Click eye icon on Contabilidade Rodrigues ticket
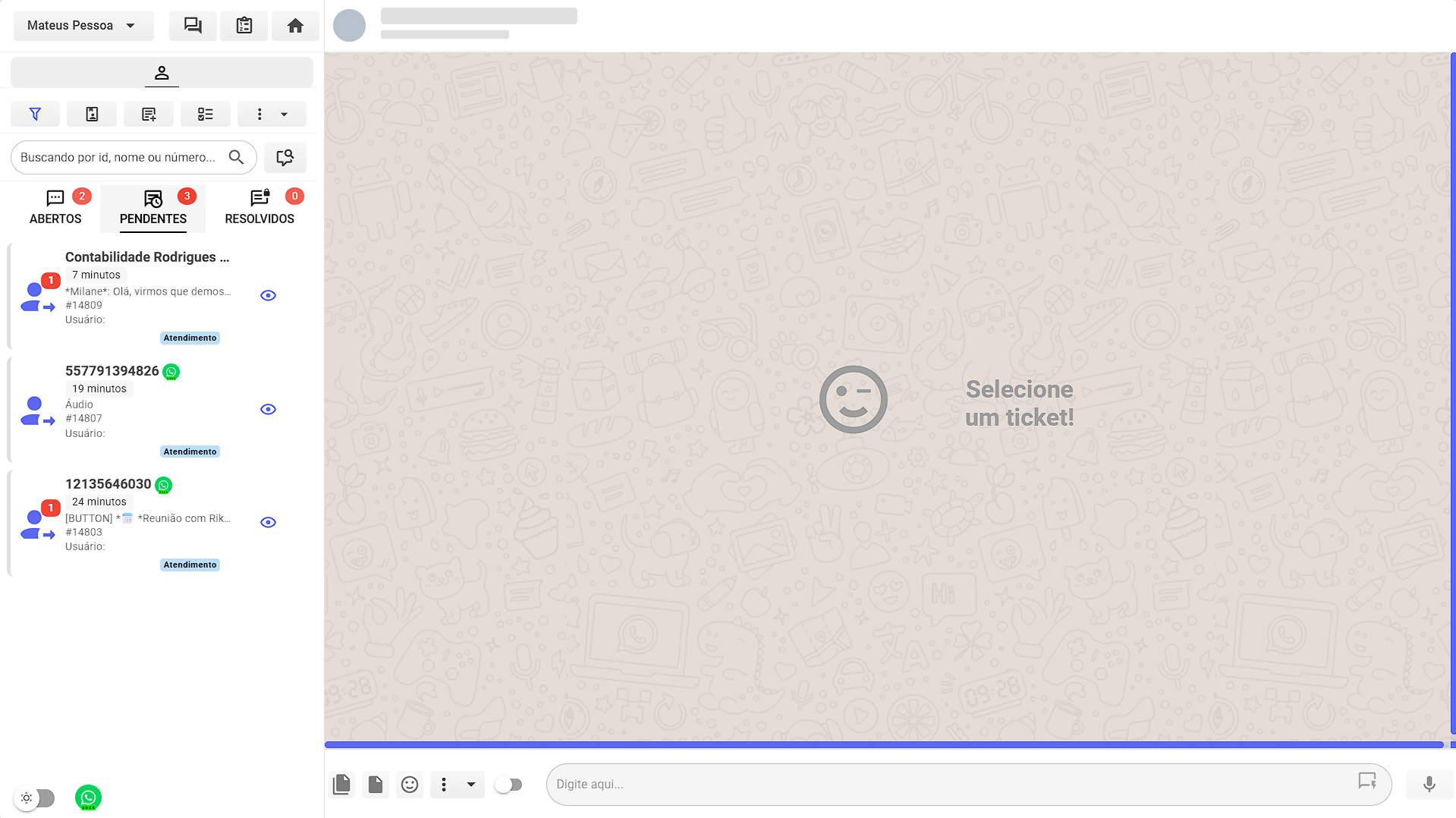 click(x=268, y=295)
